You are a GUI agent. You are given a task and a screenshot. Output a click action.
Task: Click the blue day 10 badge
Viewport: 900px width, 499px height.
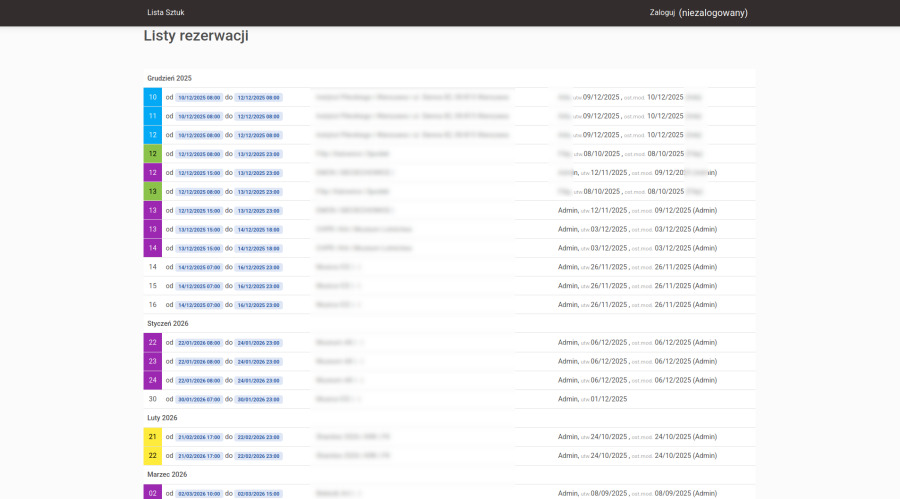153,97
